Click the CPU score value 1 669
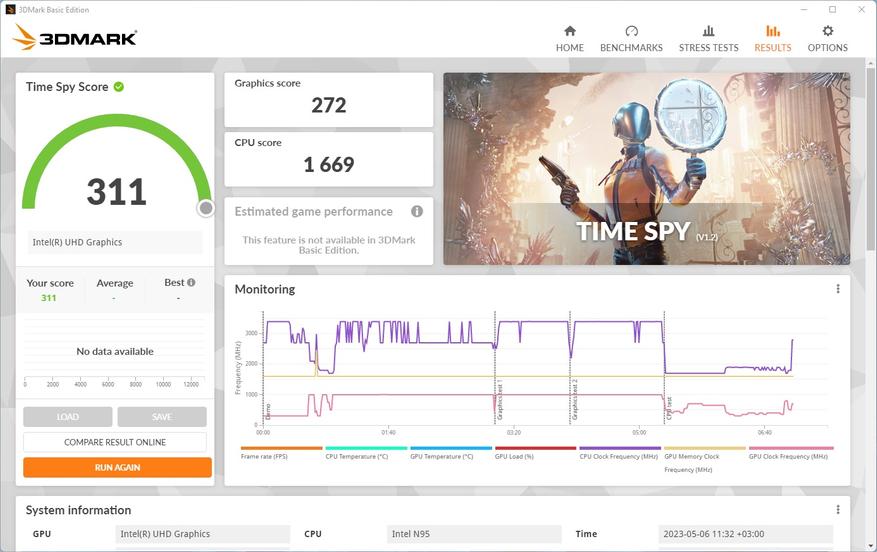877x552 pixels. click(329, 164)
